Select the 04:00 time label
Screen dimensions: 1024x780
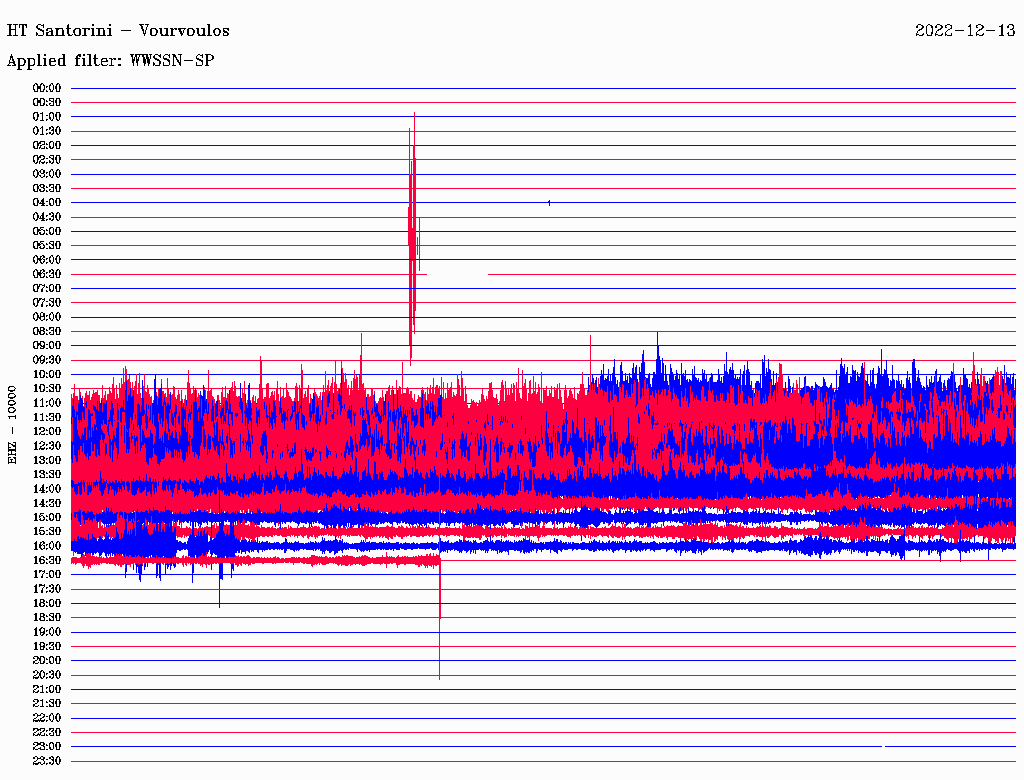pos(47,202)
